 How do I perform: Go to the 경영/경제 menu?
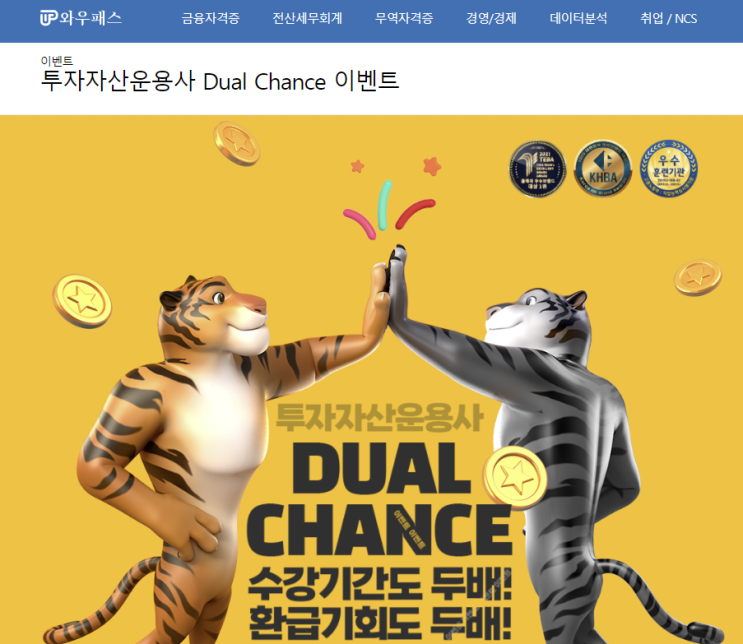pos(491,18)
